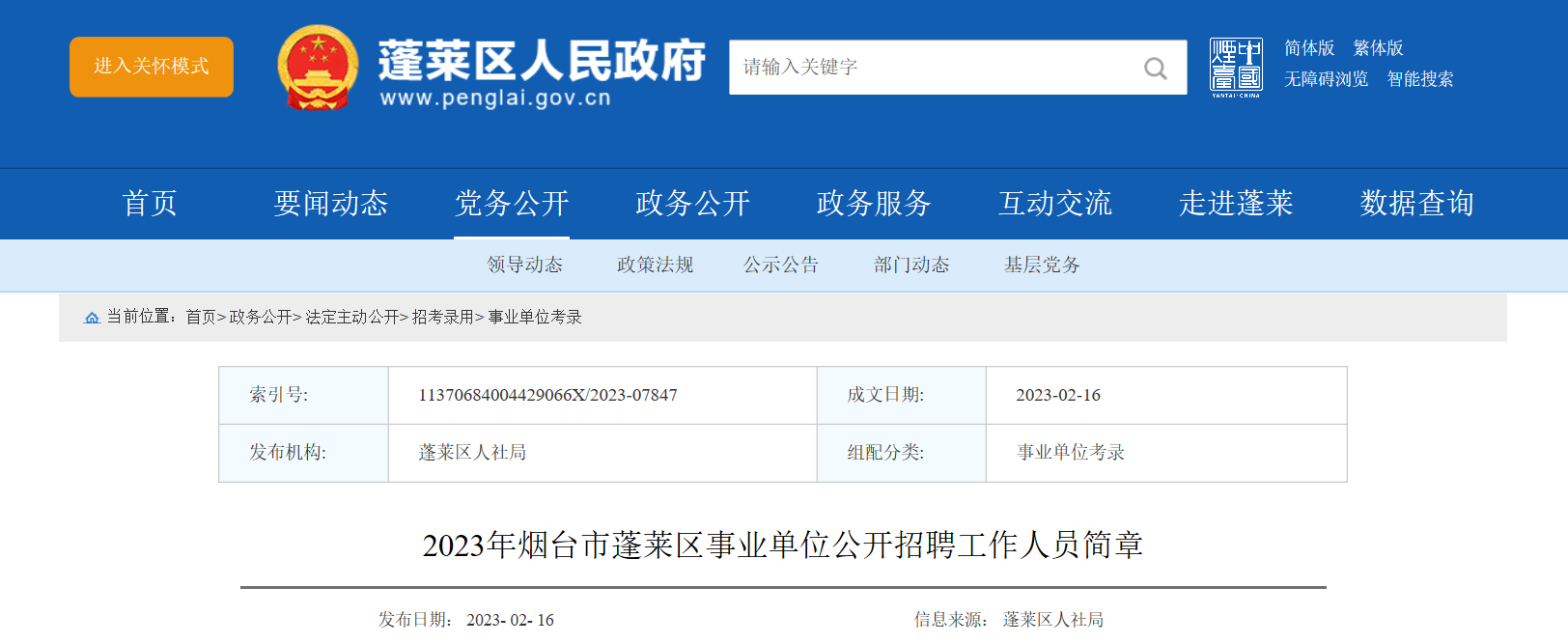Open 党务公开 navigation item
Screen dimensions: 1568x643
[x=512, y=203]
